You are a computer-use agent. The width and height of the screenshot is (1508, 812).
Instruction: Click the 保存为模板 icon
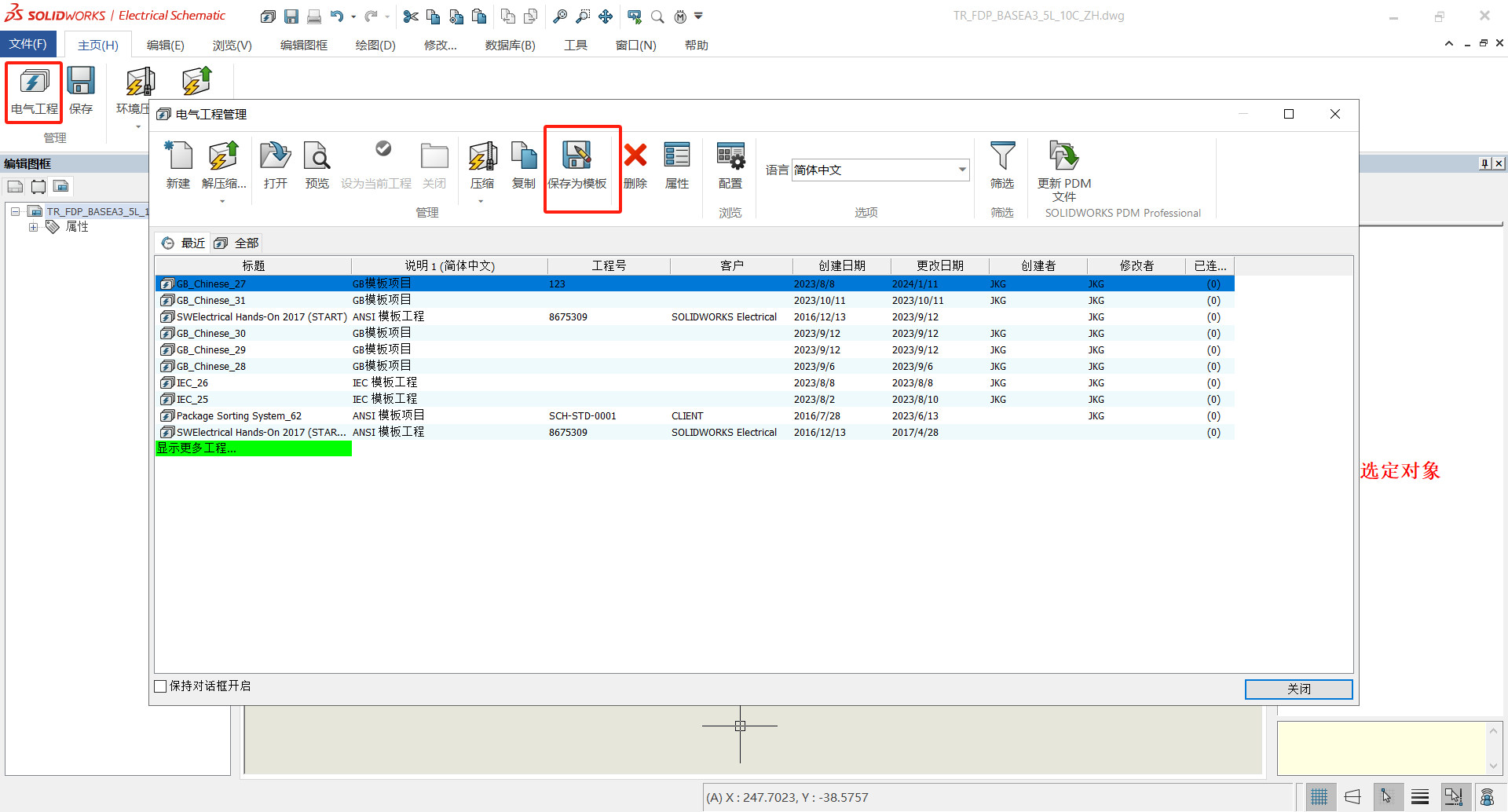point(577,166)
